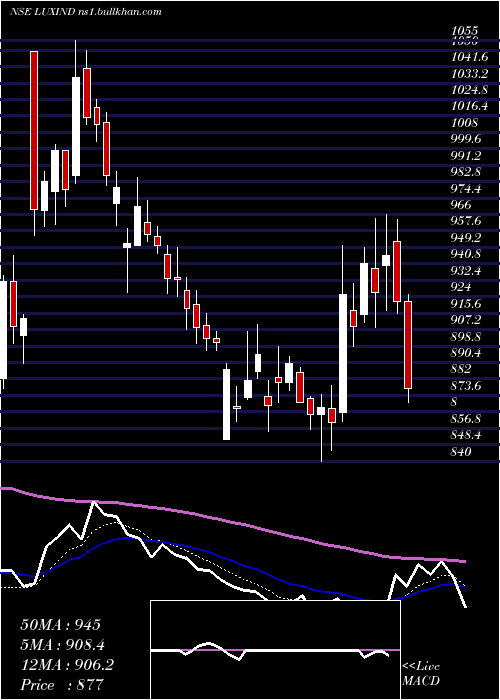This screenshot has height=700, width=500.
Task: Click the 898.8 price axis label
Action: (467, 337)
